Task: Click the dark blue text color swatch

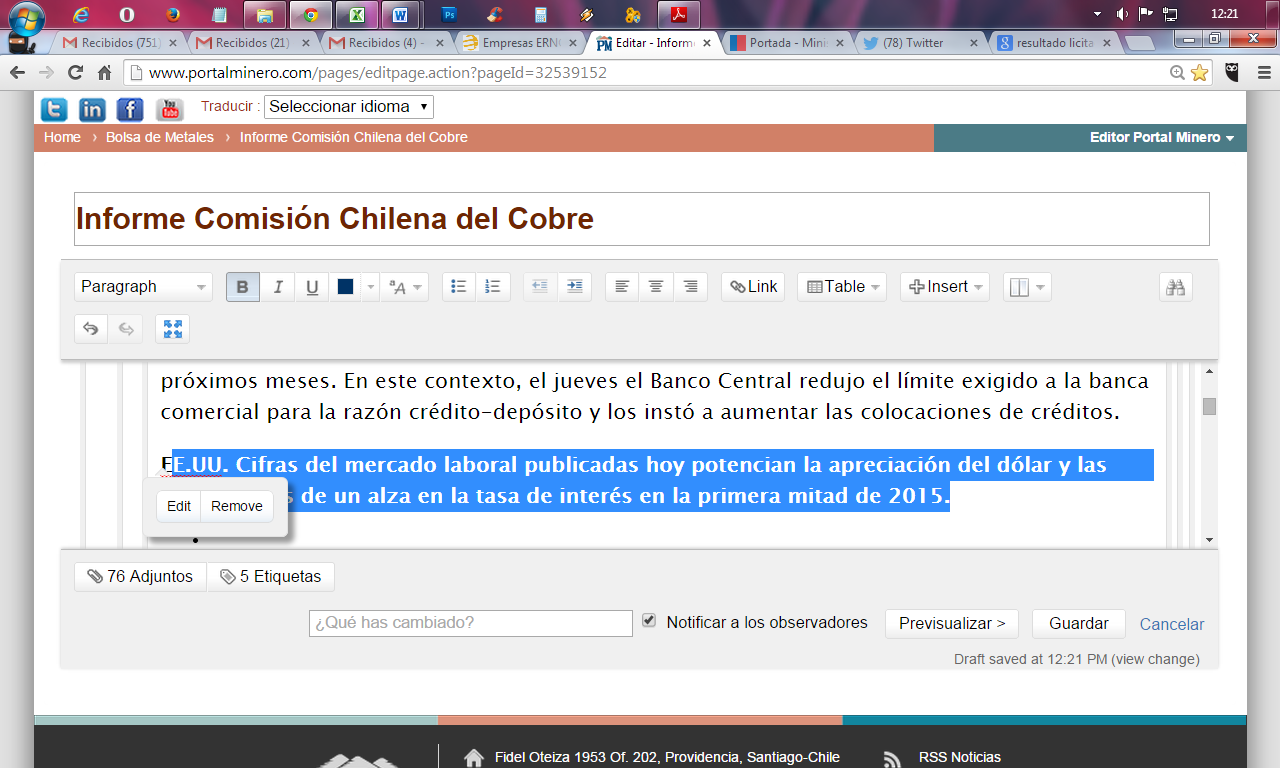Action: 345,287
